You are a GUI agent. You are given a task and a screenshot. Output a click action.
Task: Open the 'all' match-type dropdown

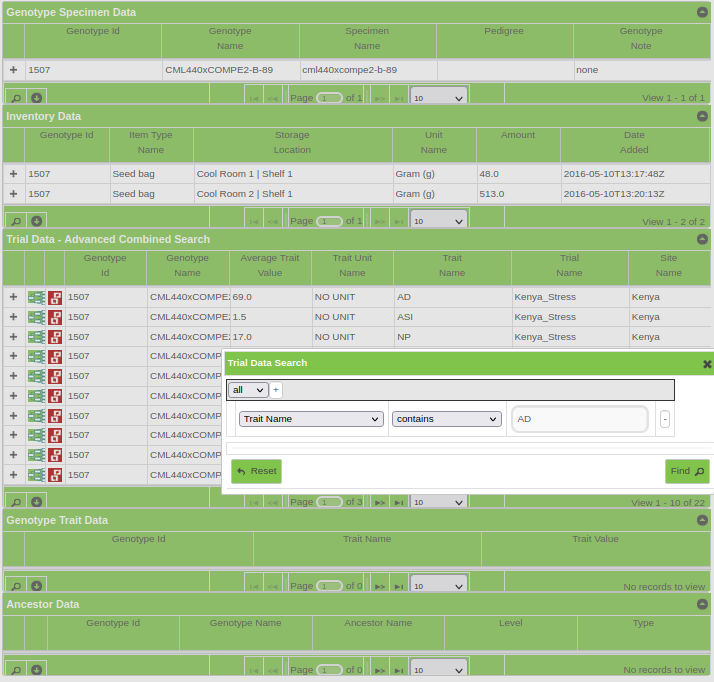coord(247,390)
